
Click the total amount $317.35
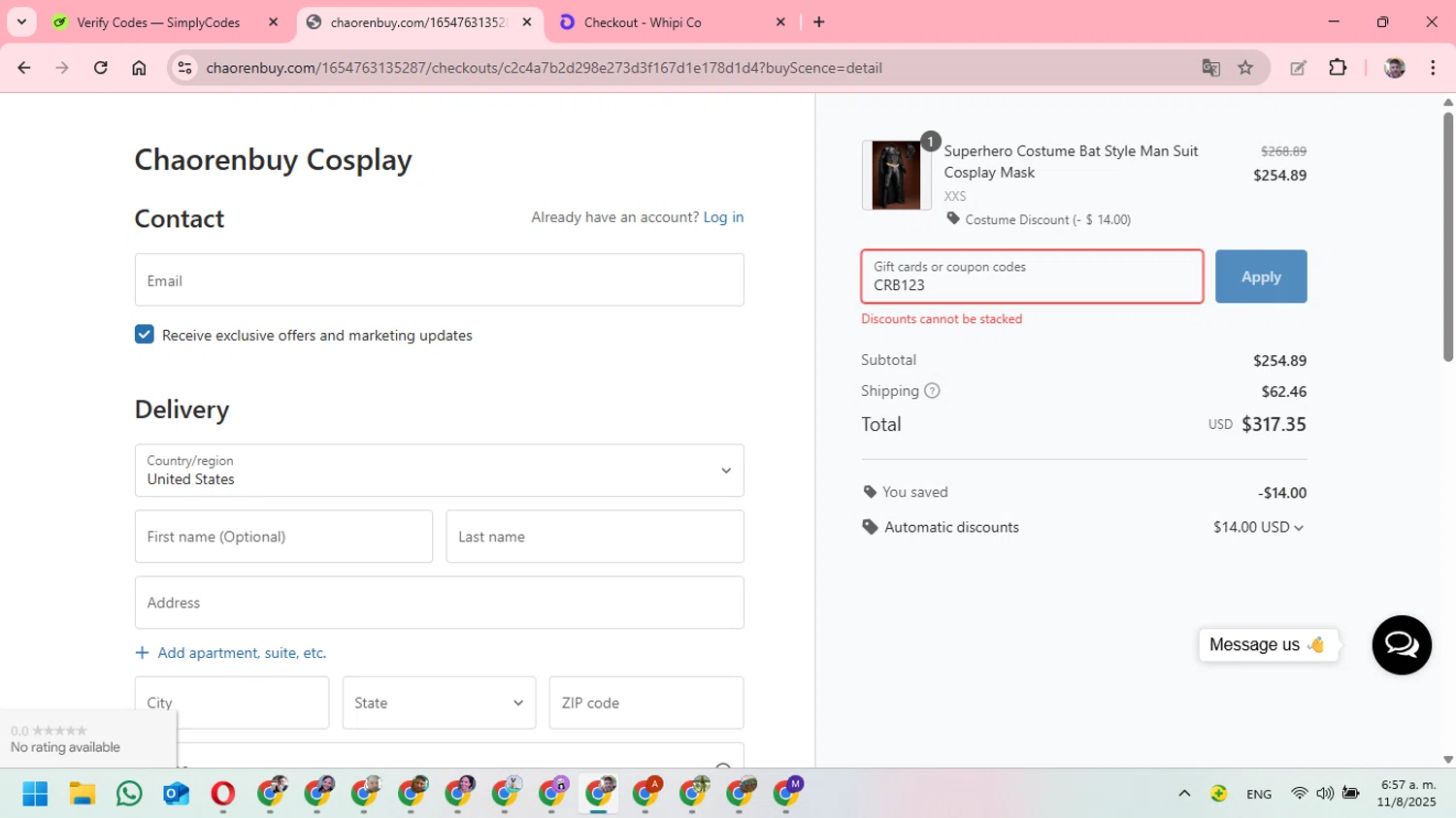tap(1274, 424)
